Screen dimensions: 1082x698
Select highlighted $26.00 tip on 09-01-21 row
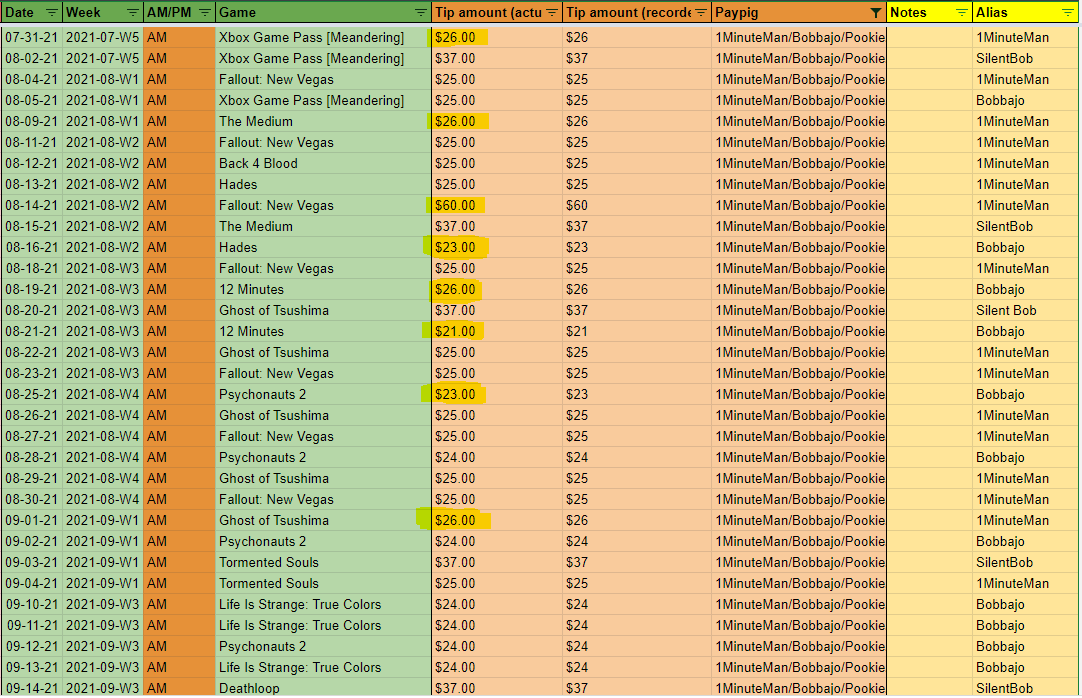(497, 521)
